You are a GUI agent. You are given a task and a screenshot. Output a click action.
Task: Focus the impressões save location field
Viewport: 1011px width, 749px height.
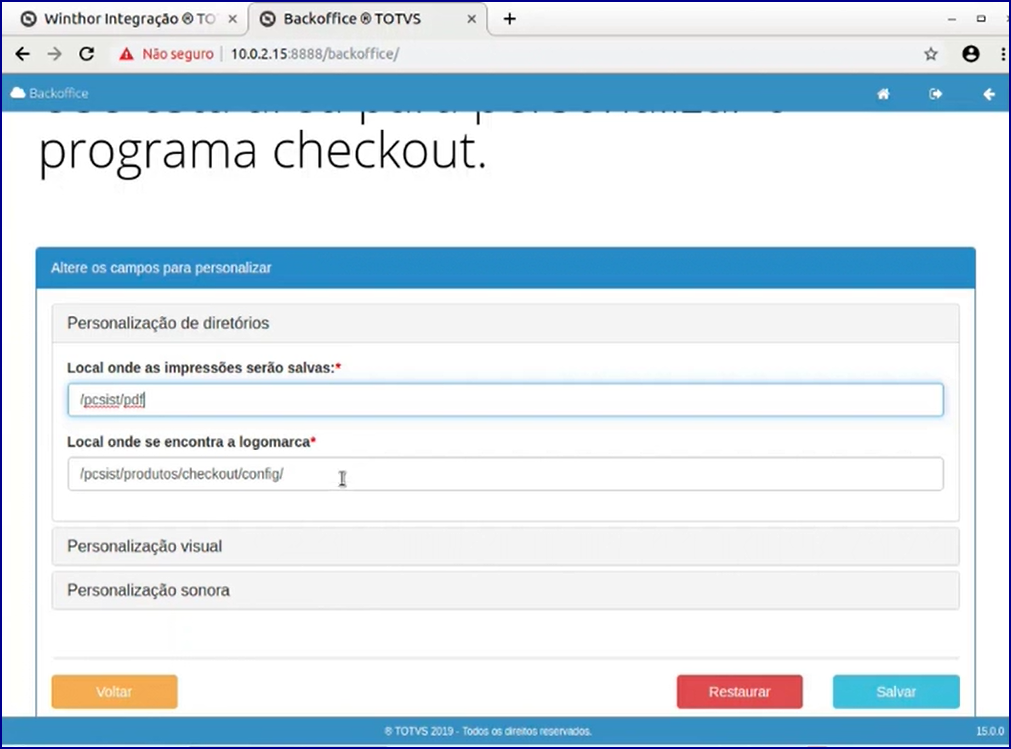pos(506,400)
